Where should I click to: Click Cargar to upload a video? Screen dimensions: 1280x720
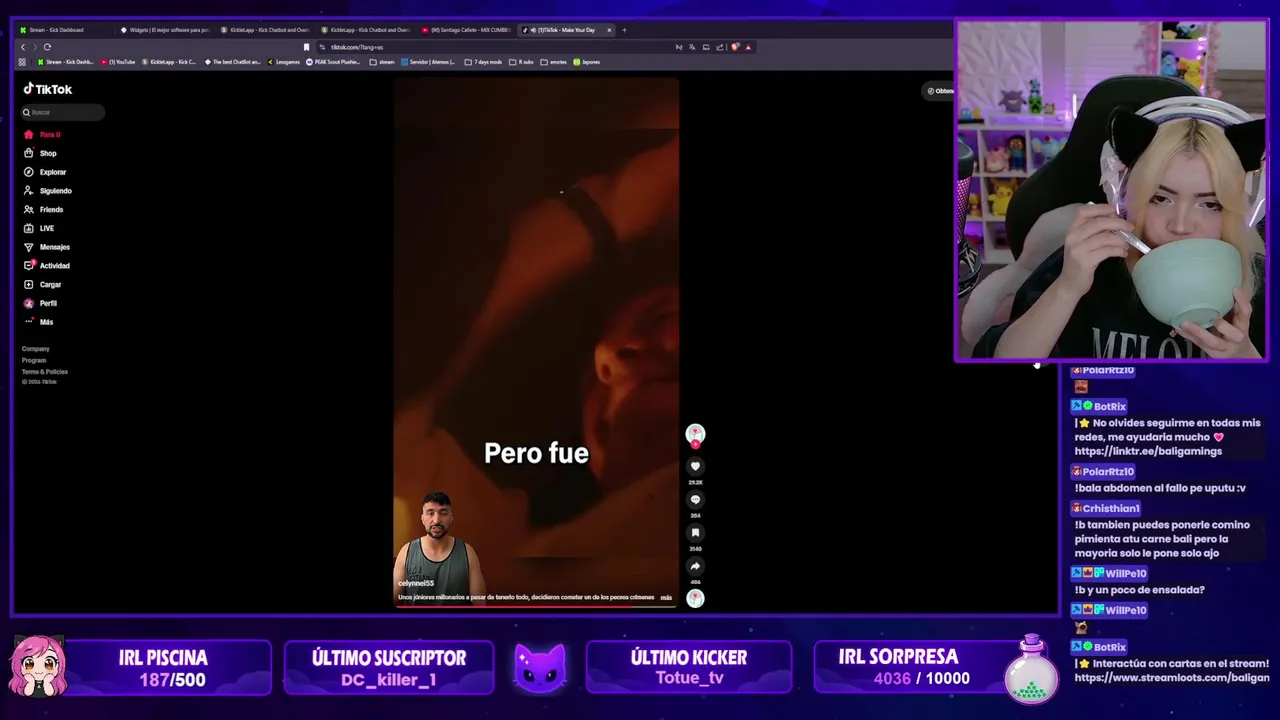43,285
